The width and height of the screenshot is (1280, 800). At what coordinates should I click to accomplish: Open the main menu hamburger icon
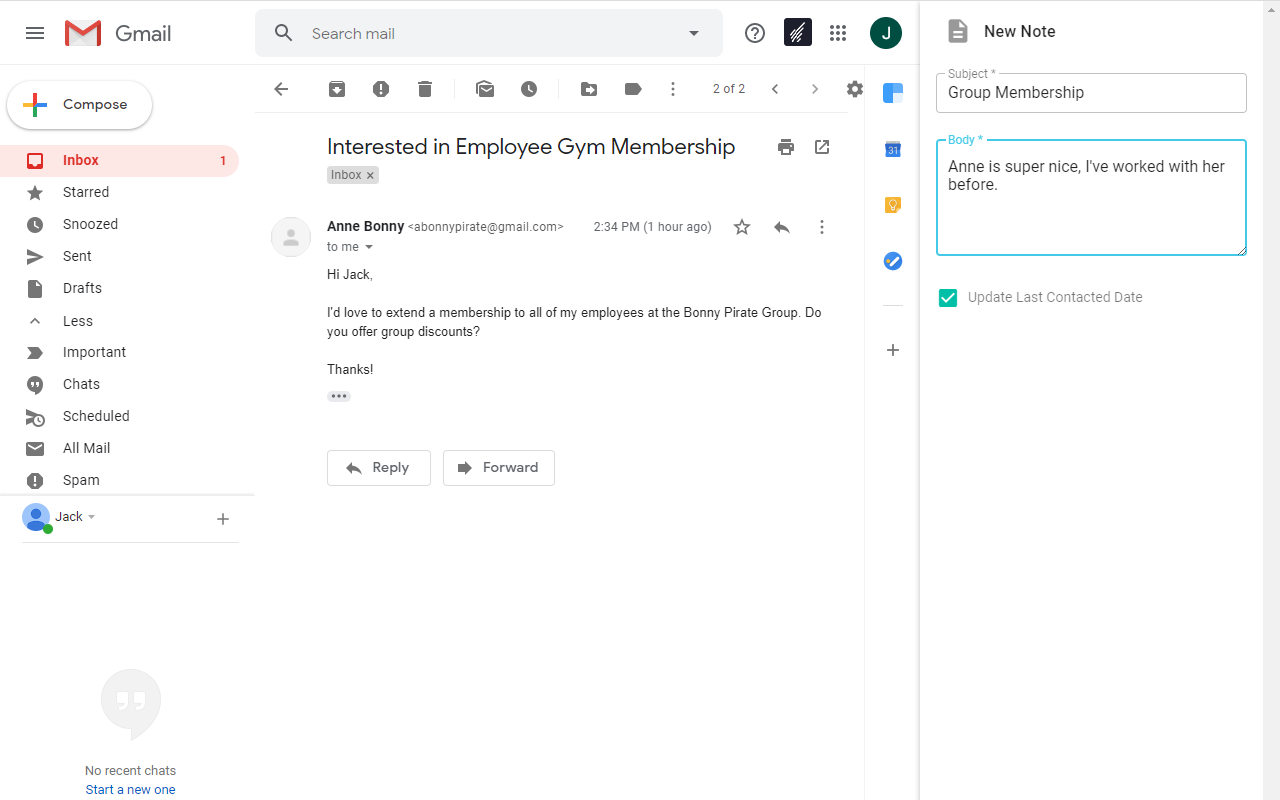(35, 33)
